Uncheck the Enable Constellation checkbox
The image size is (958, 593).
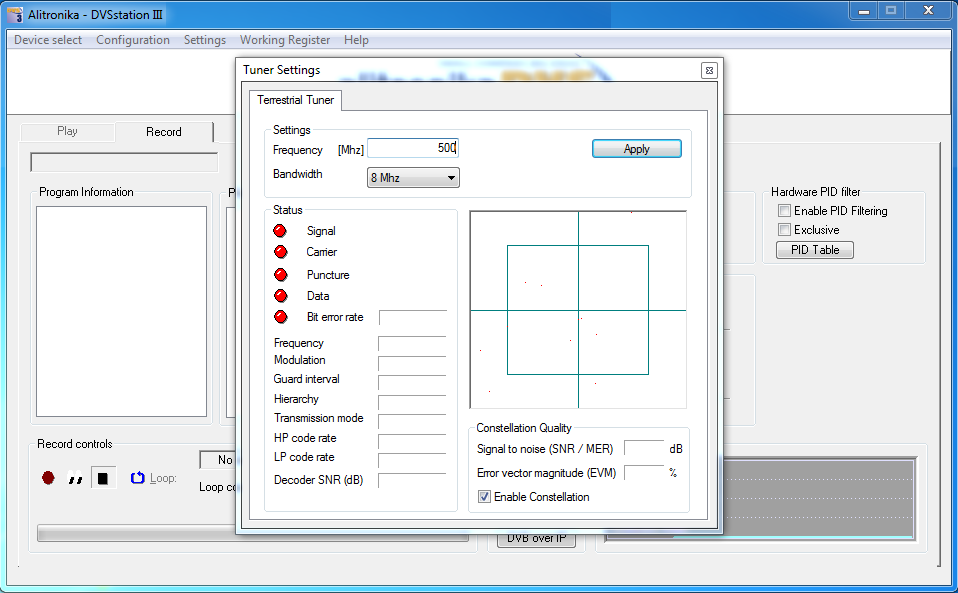(x=485, y=497)
